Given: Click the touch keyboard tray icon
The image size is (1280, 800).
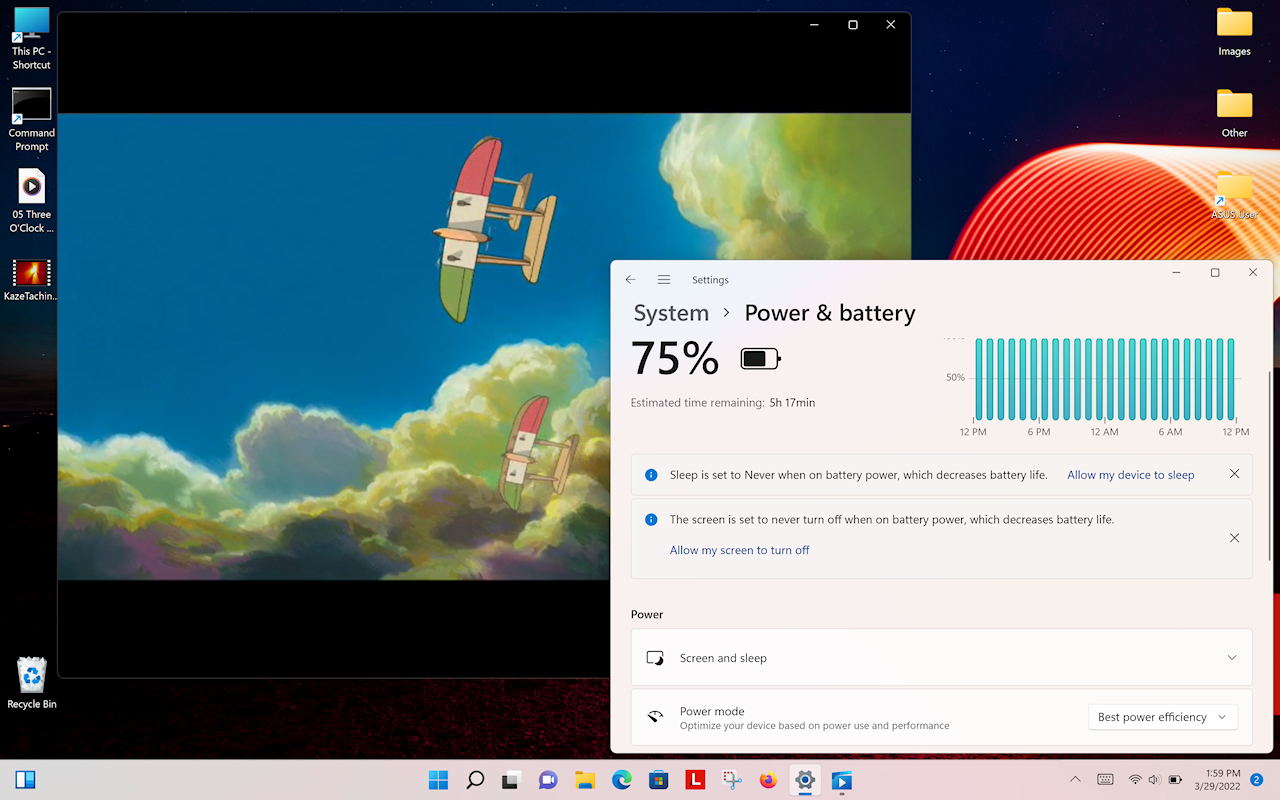Looking at the screenshot, I should (x=1105, y=779).
